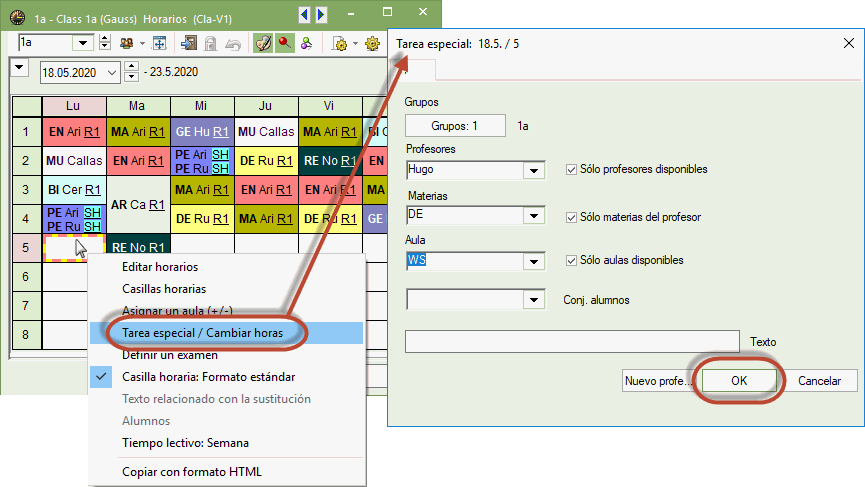Click the lock icon in toolbar

(210, 43)
